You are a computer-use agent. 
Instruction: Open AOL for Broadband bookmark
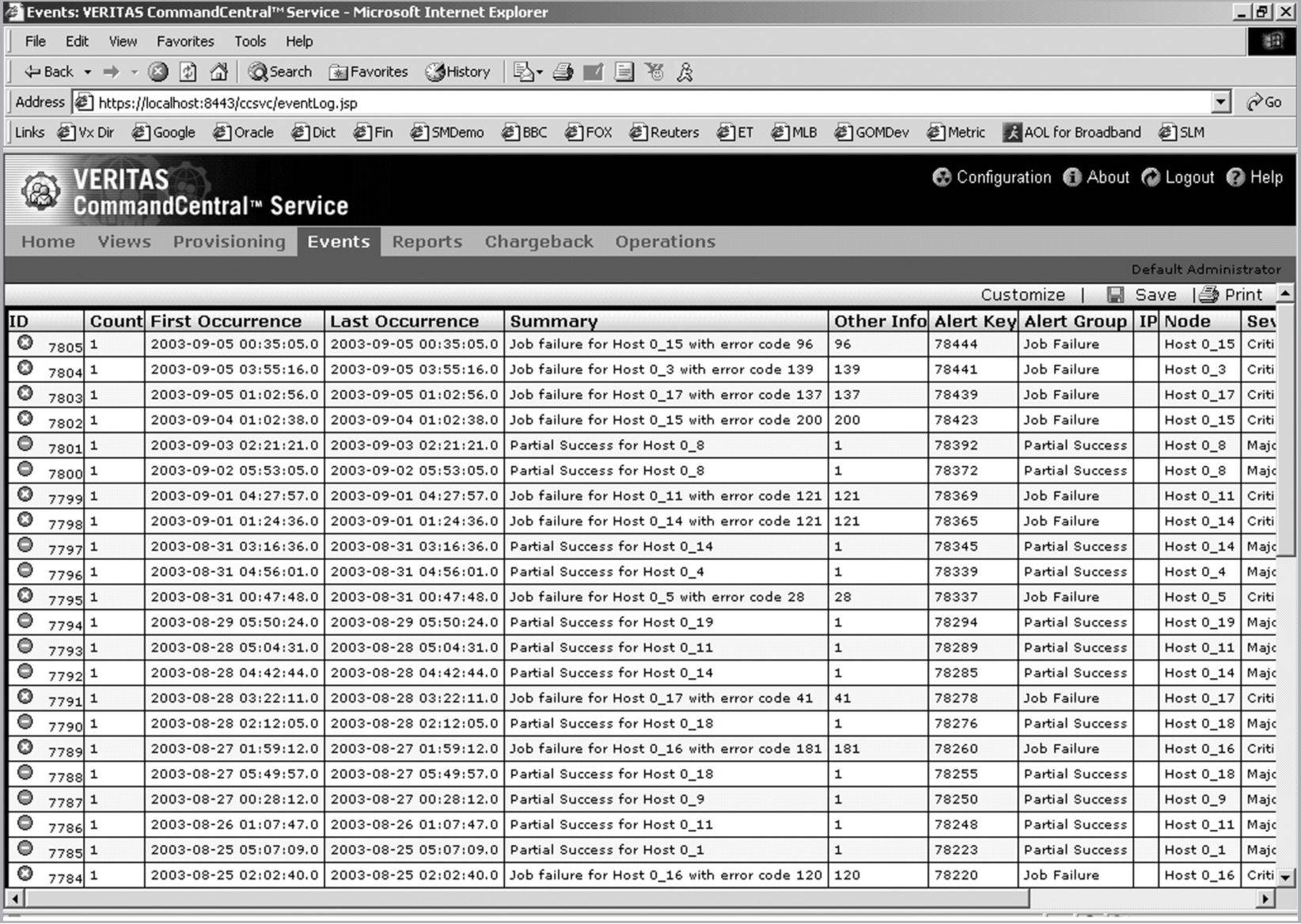tap(1072, 132)
